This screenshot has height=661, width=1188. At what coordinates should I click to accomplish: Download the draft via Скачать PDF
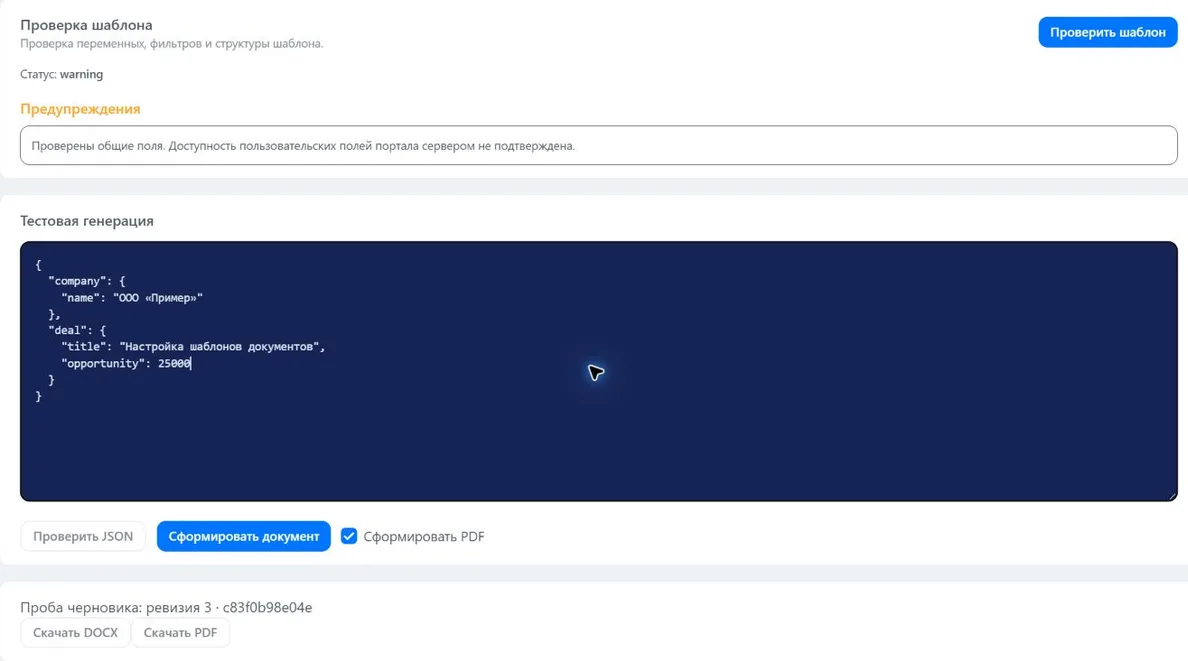point(180,632)
